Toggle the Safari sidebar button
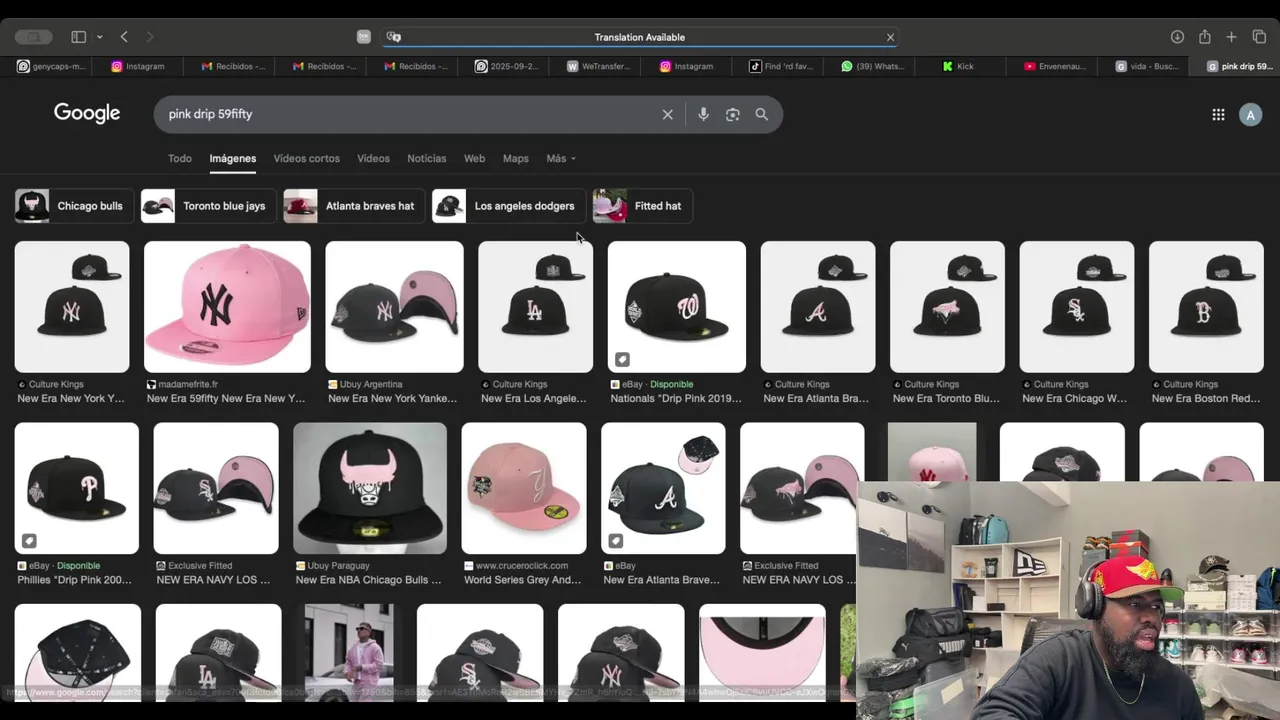Viewport: 1280px width, 720px height. pos(78,37)
